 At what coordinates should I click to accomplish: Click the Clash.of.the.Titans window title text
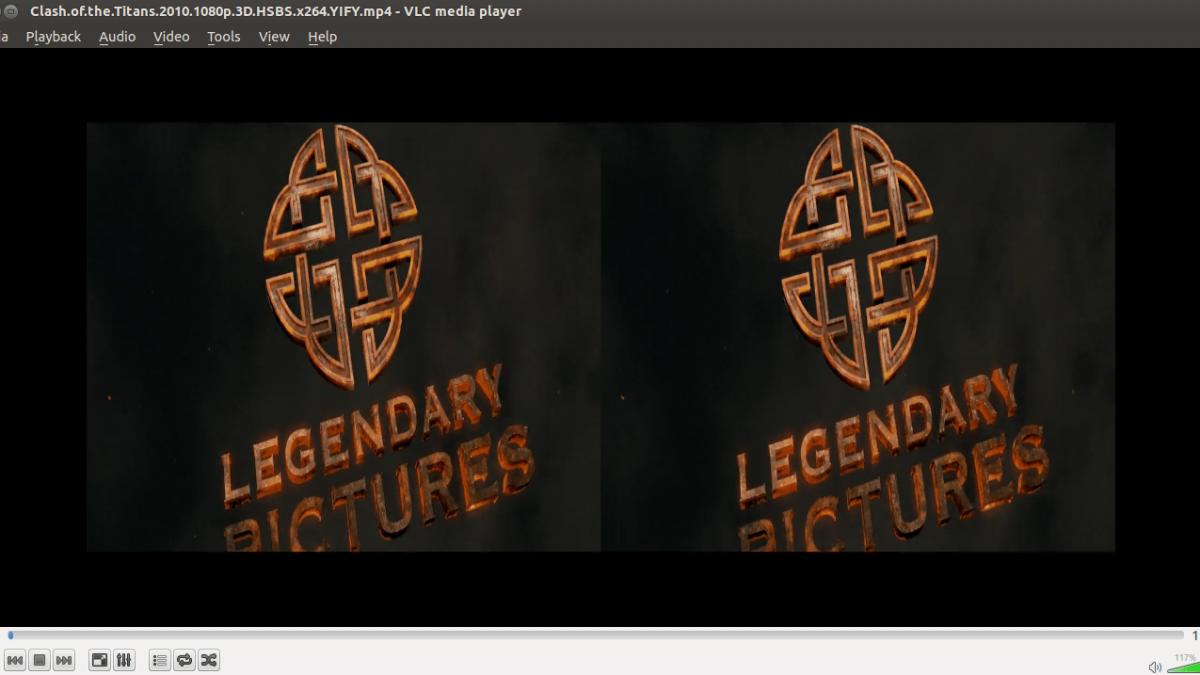click(x=276, y=11)
